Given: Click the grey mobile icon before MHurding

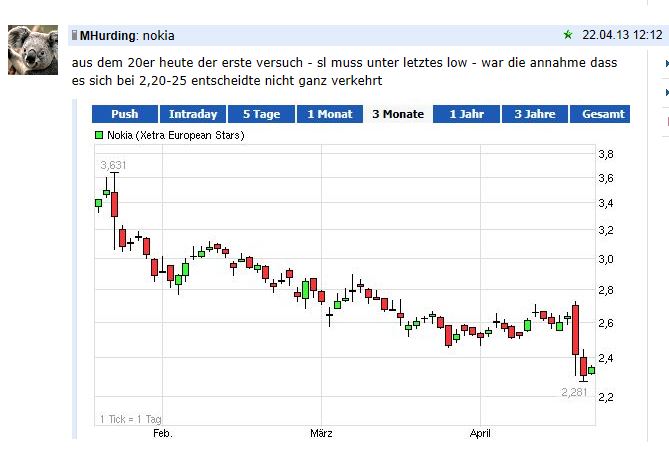Looking at the screenshot, I should (x=75, y=35).
